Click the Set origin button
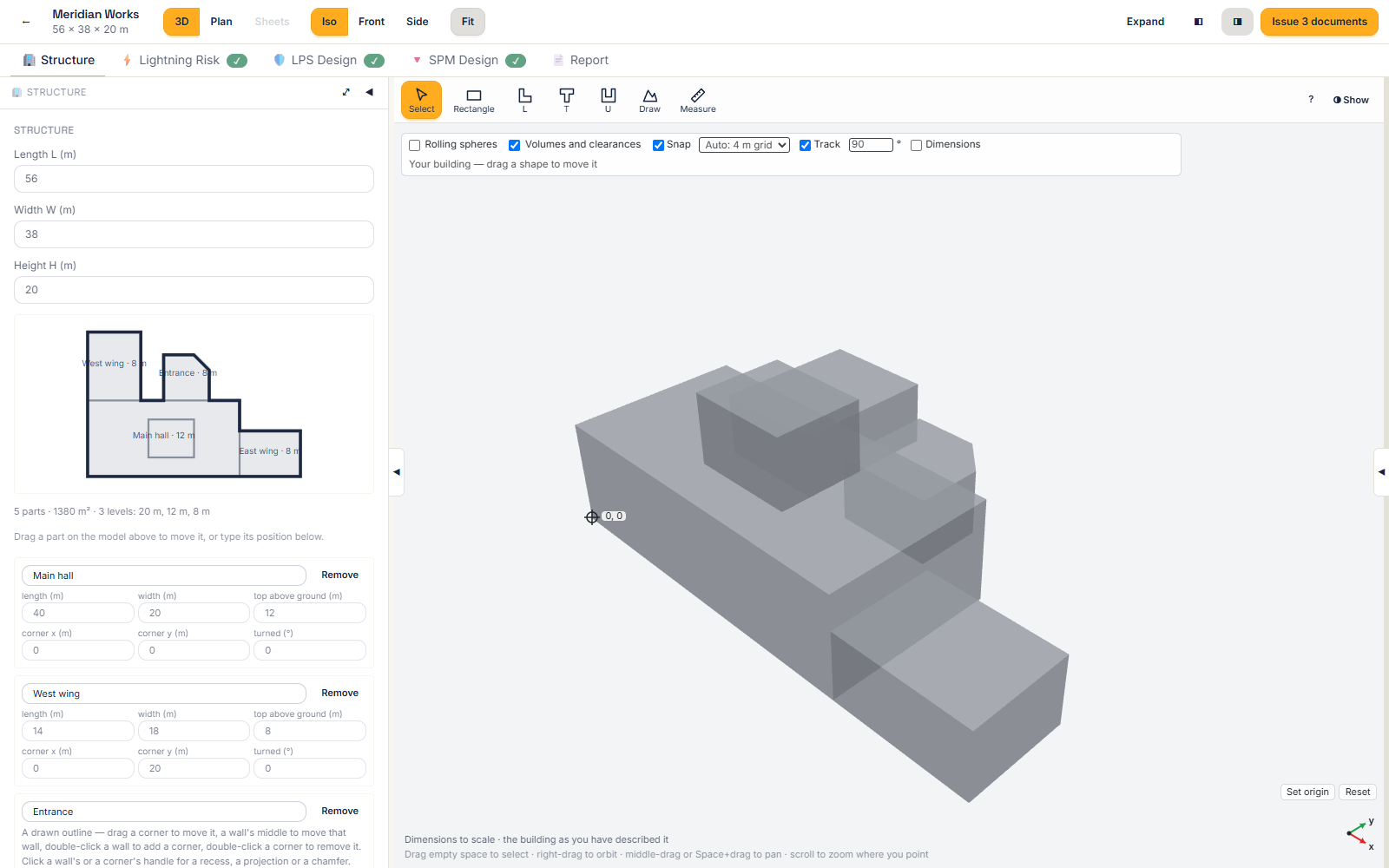 (1307, 792)
